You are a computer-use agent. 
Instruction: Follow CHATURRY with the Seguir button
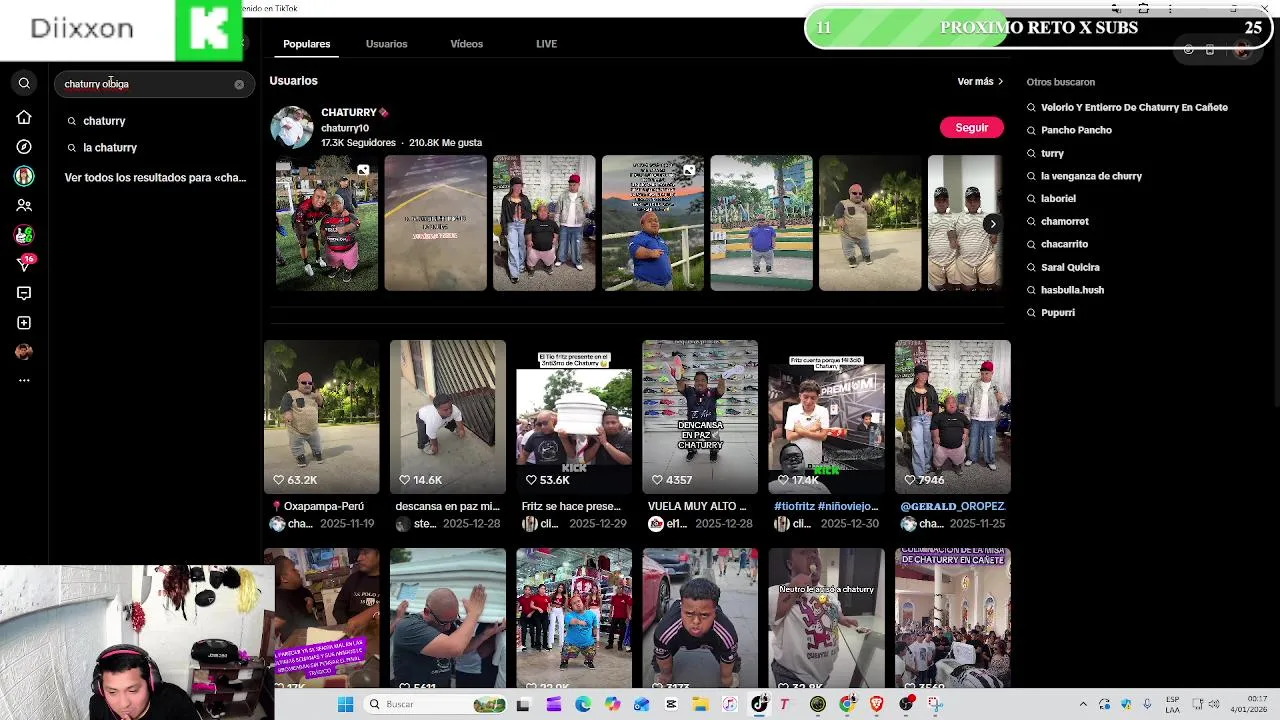(x=971, y=128)
